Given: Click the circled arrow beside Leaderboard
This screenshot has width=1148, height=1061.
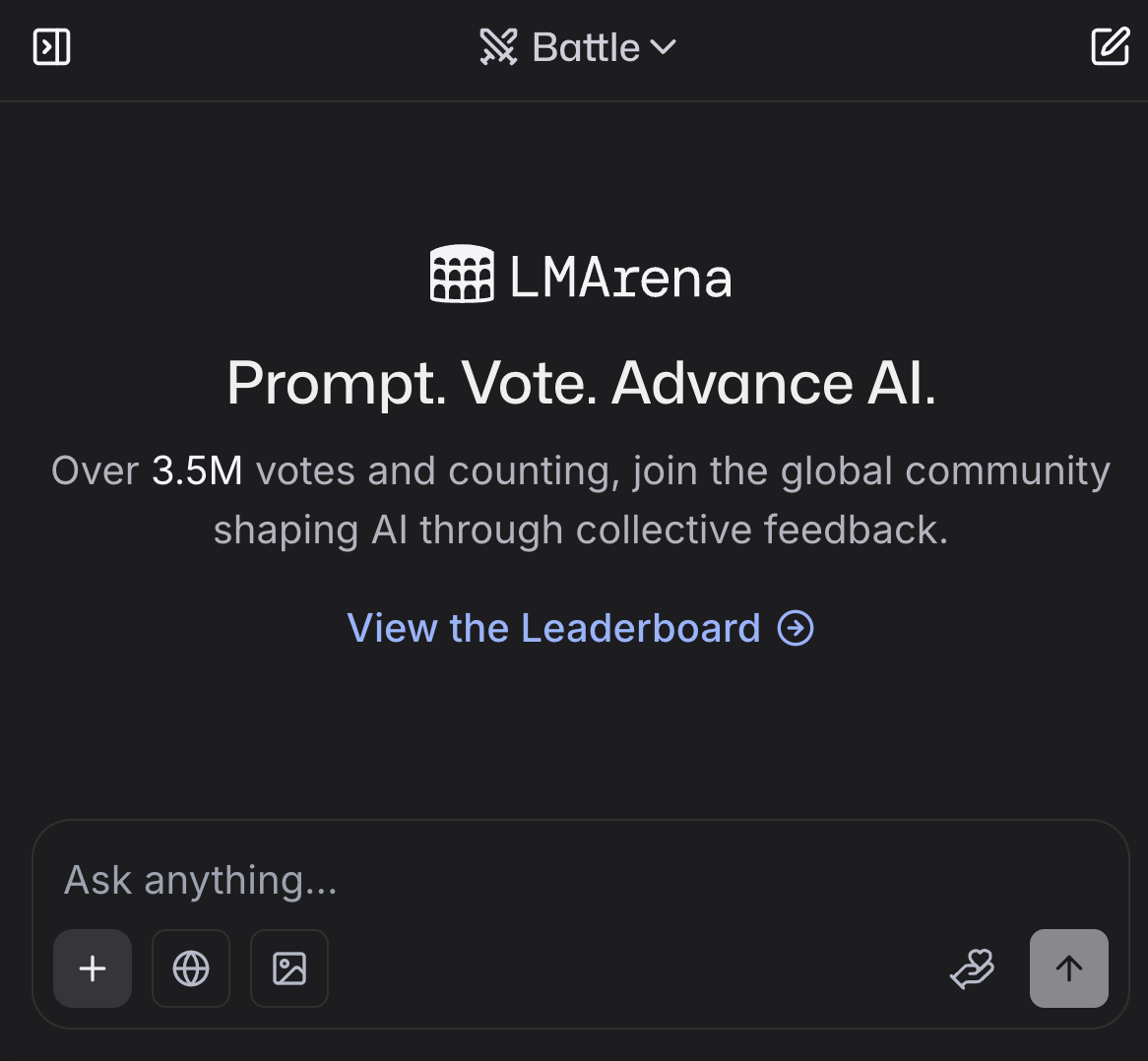Looking at the screenshot, I should (x=796, y=628).
